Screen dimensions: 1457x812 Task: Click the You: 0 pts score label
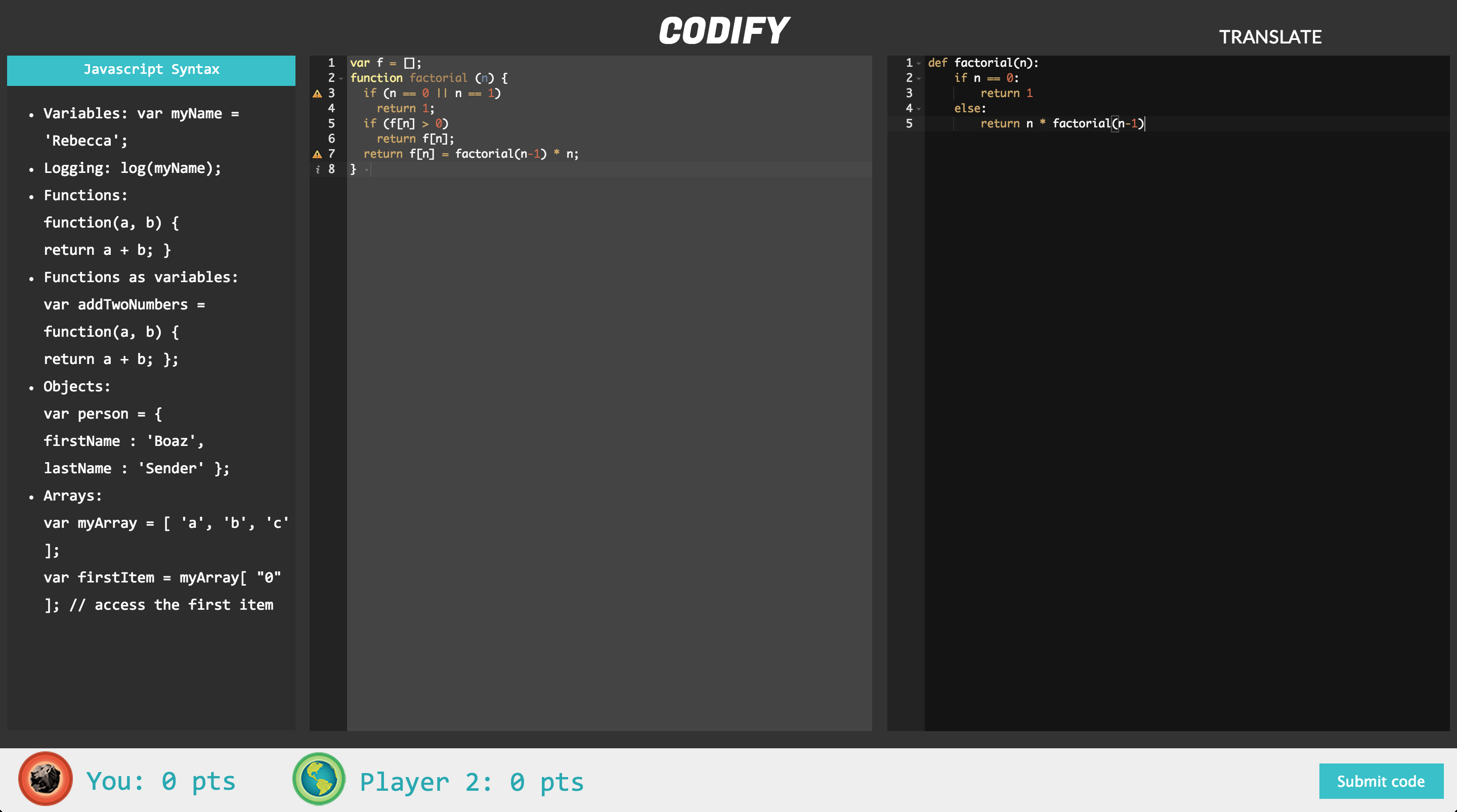coord(161,781)
